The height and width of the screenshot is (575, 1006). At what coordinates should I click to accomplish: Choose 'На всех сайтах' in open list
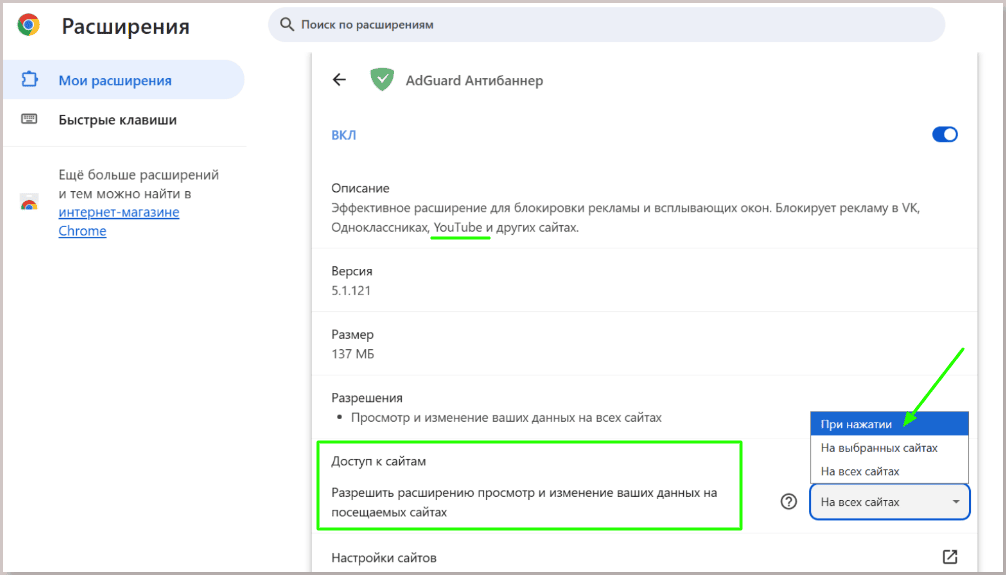pyautogui.click(x=889, y=471)
